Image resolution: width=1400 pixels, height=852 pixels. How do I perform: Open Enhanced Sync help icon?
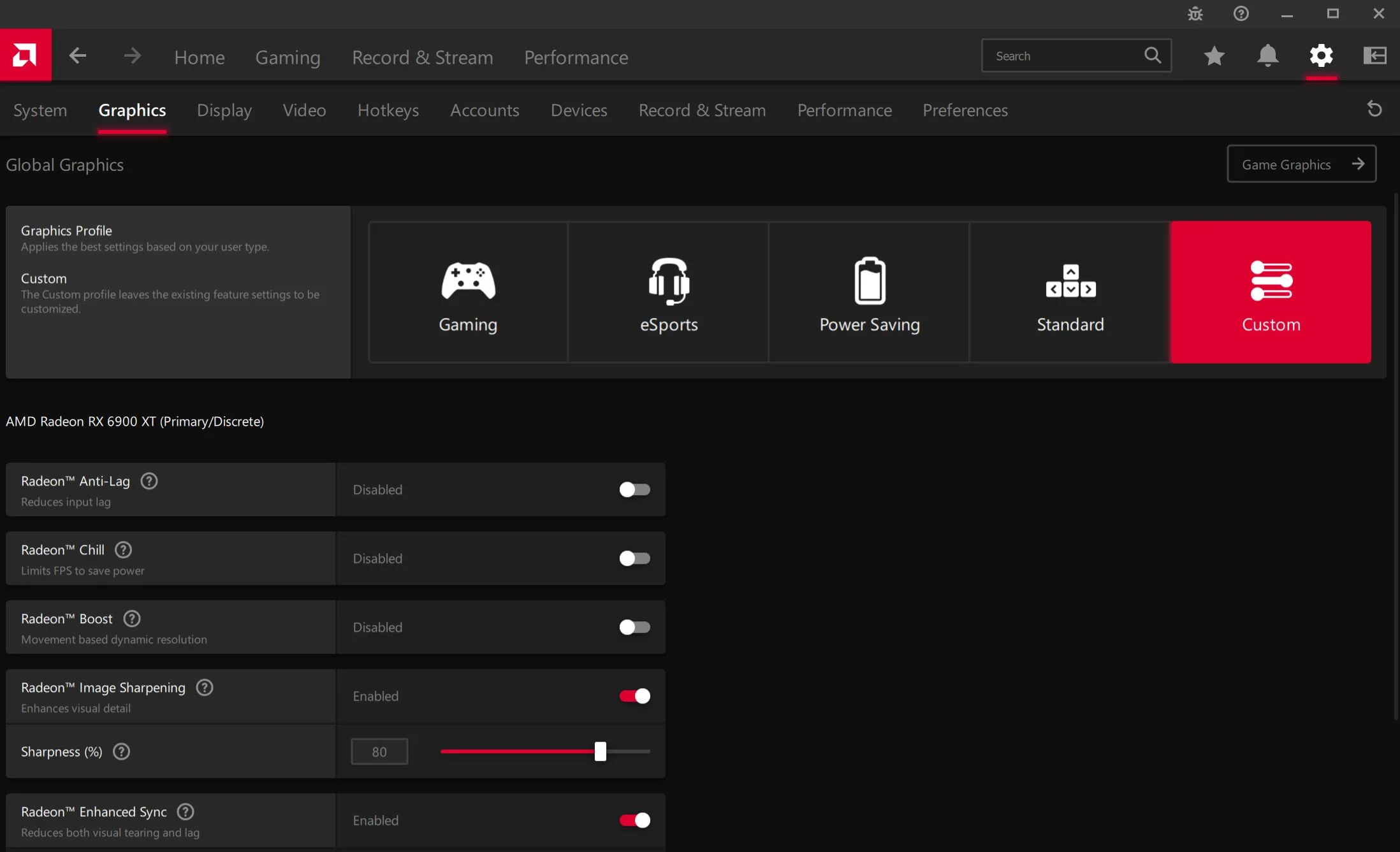coord(186,812)
